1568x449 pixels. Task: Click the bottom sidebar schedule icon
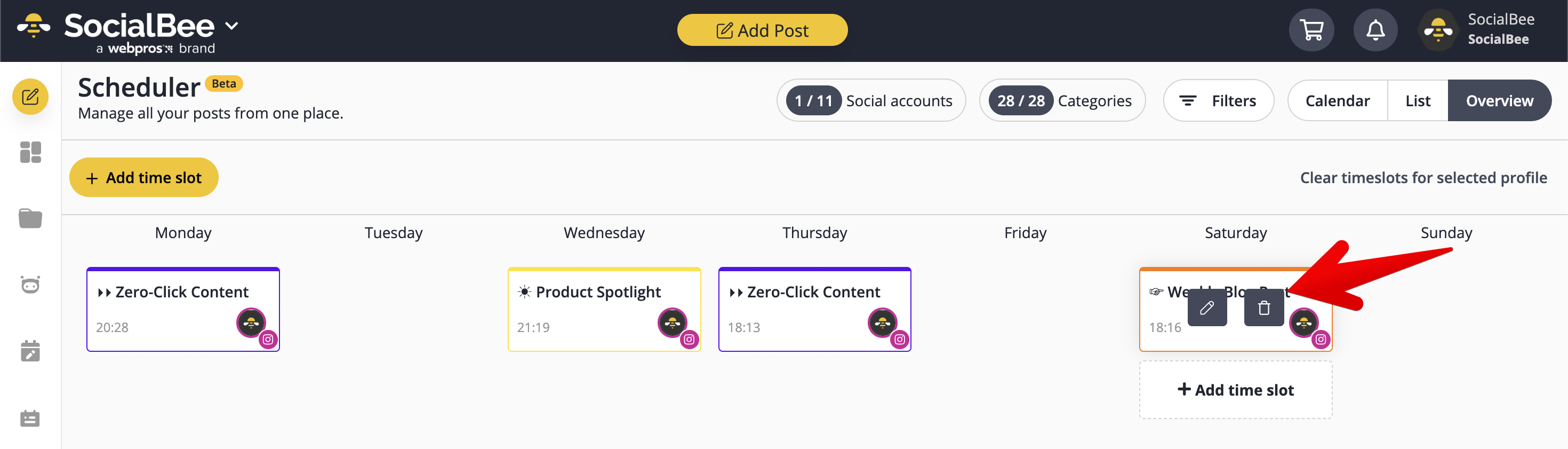pos(30,419)
